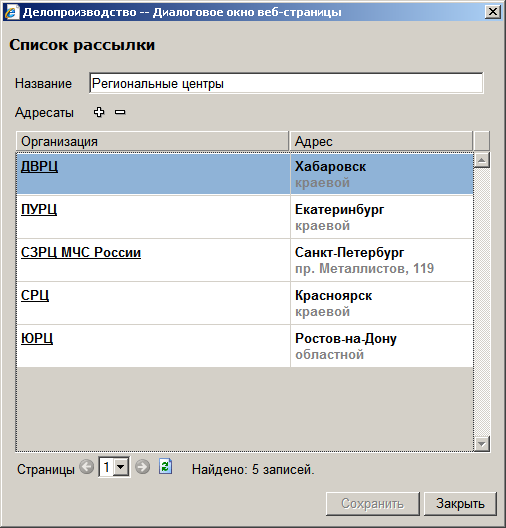The height and width of the screenshot is (528, 506).
Task: Add a recipient with the plus icon
Action: tap(99, 112)
